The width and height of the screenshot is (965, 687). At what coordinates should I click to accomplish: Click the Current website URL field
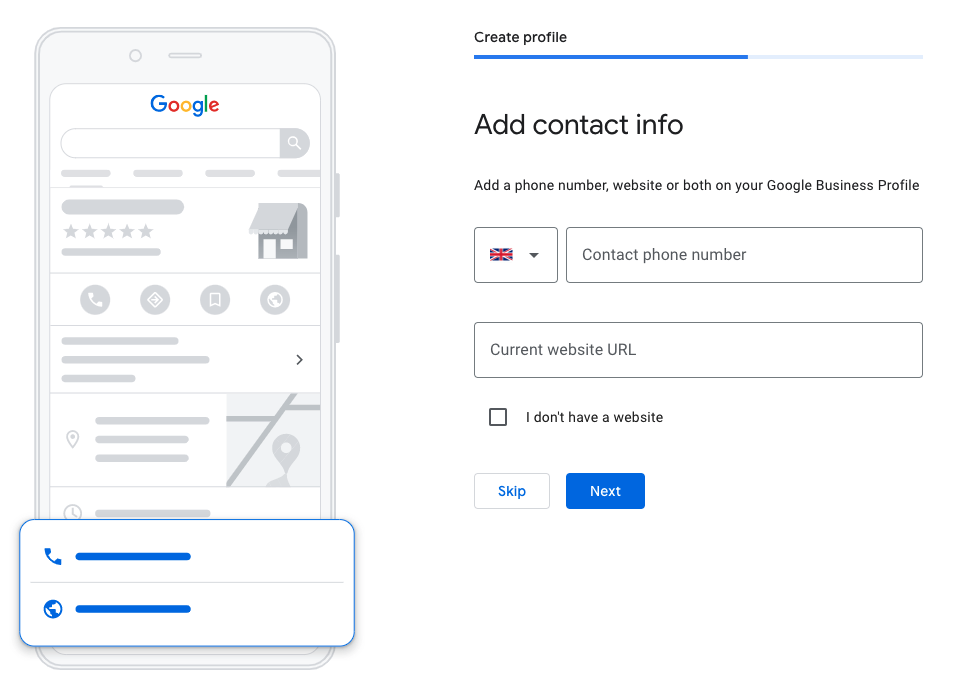(698, 350)
